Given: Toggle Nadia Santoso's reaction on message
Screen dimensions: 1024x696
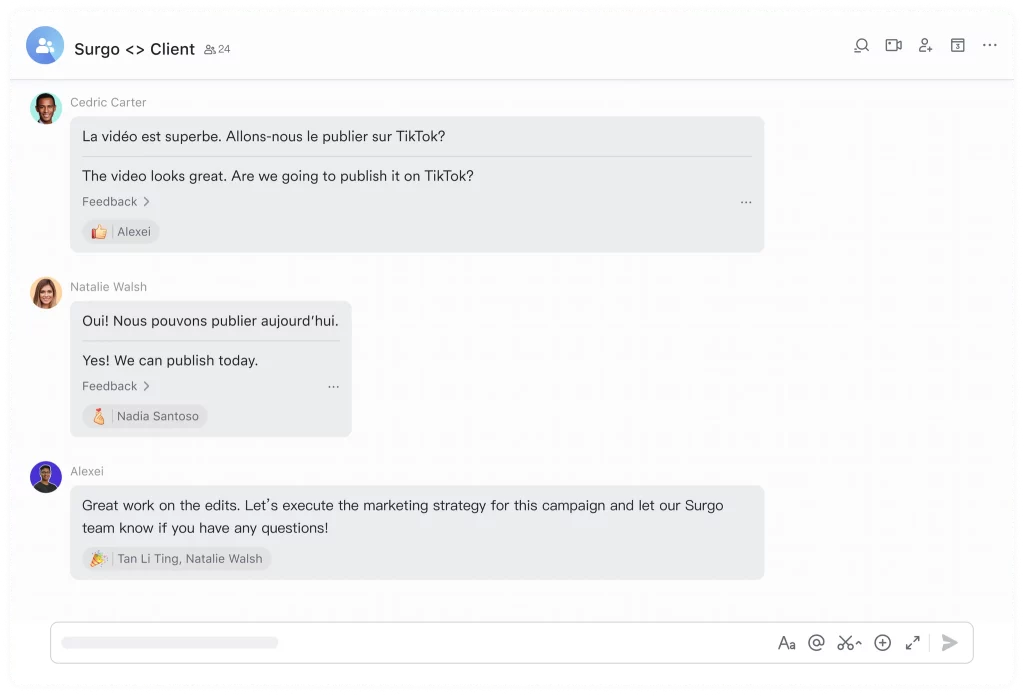Looking at the screenshot, I should tap(145, 417).
